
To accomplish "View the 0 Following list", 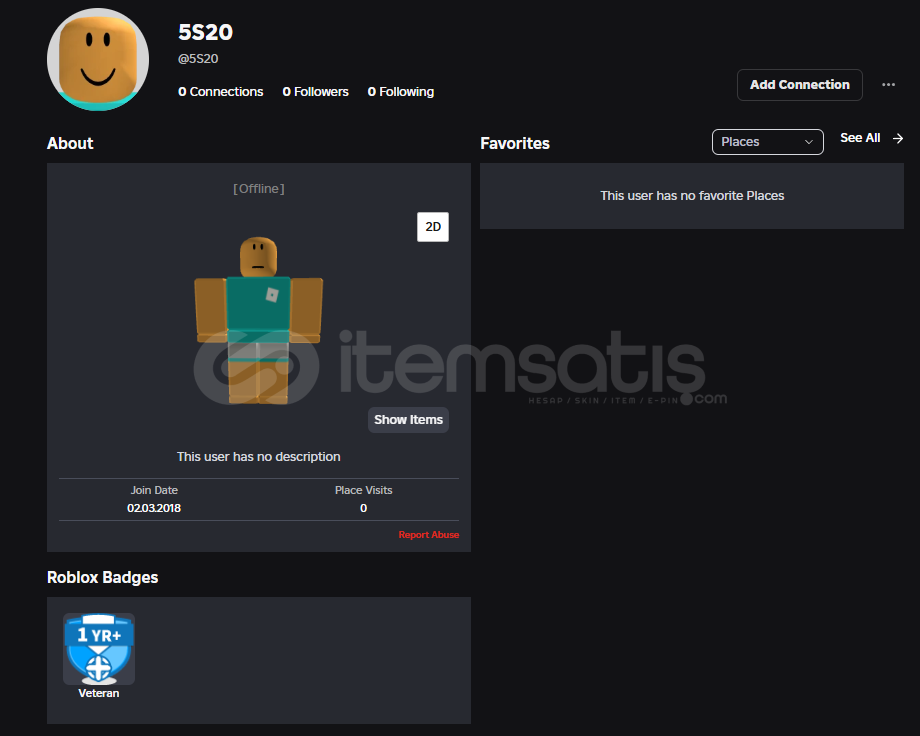I will (x=401, y=92).
